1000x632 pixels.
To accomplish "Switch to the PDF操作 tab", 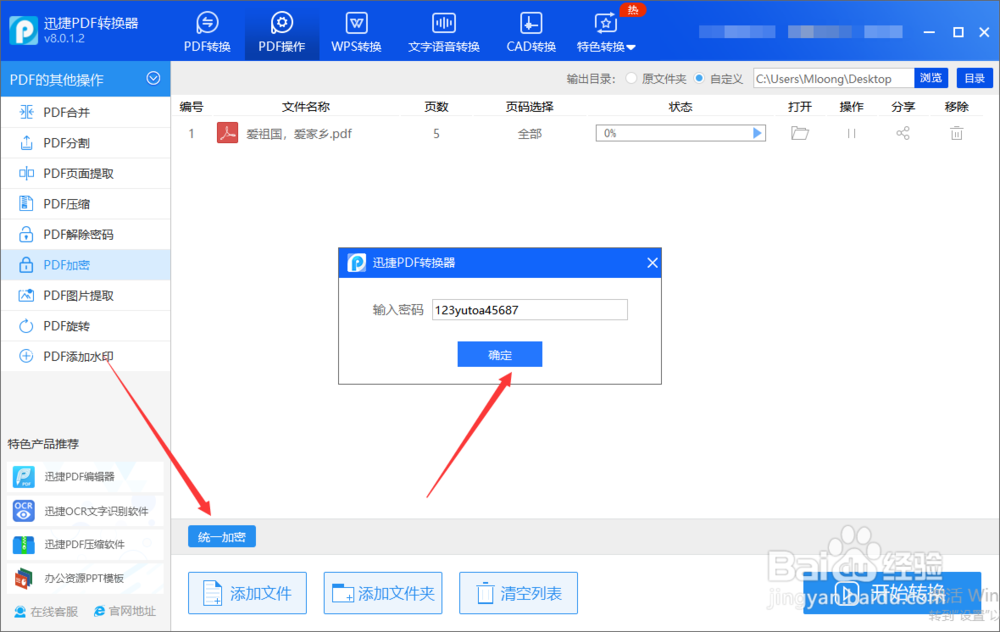I will click(x=281, y=32).
